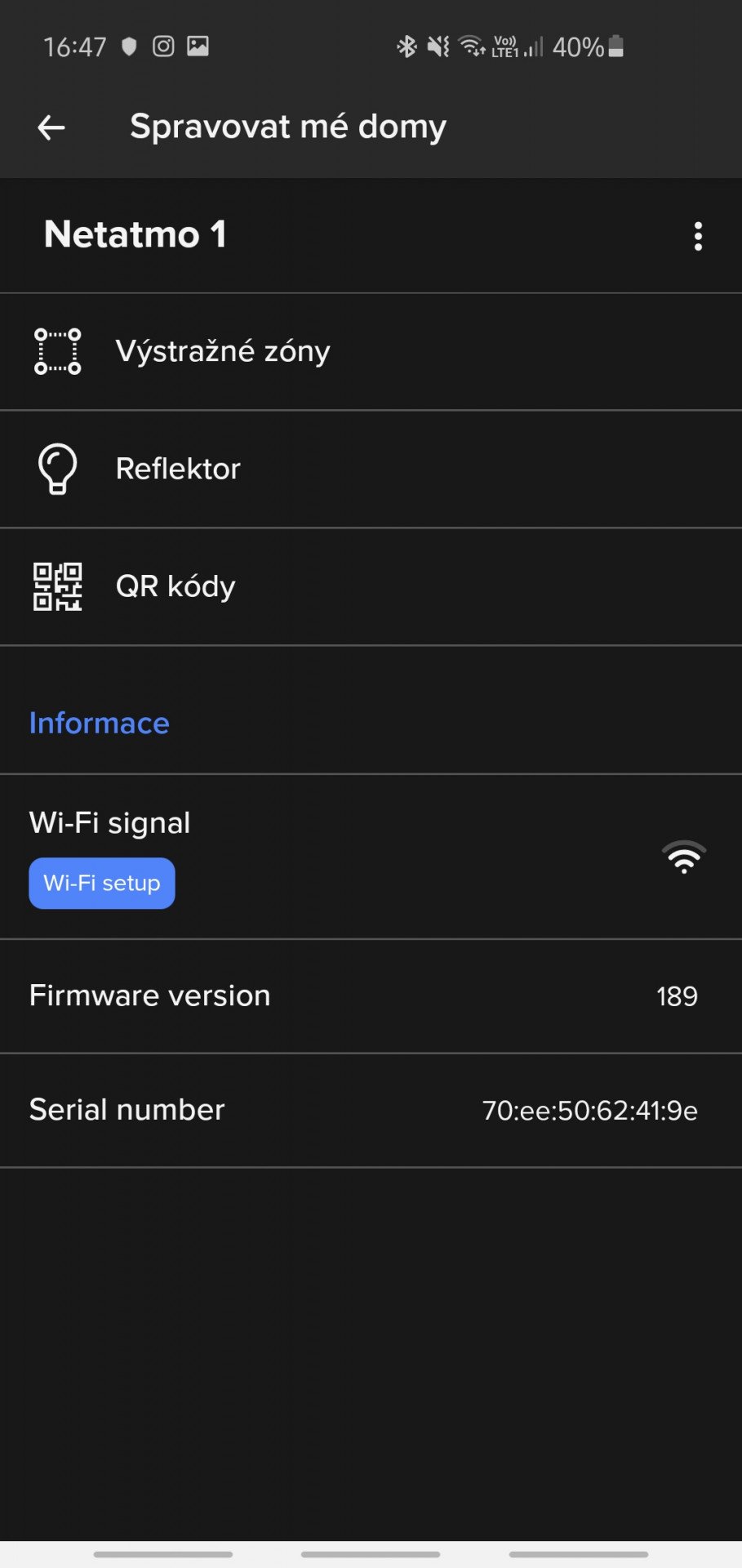Tap the back arrow icon
This screenshot has width=742, height=1568.
pos(51,127)
